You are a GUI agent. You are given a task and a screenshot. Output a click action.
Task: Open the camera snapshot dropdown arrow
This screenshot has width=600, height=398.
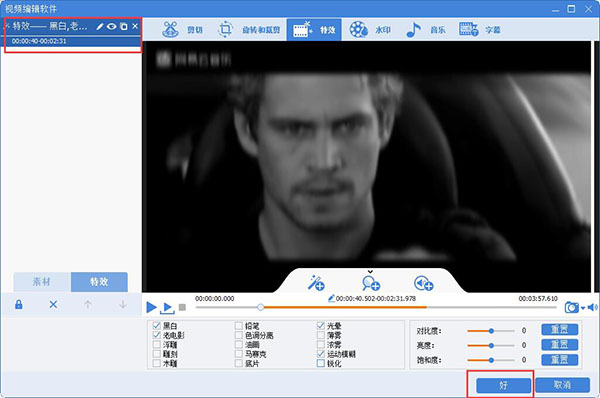point(583,308)
